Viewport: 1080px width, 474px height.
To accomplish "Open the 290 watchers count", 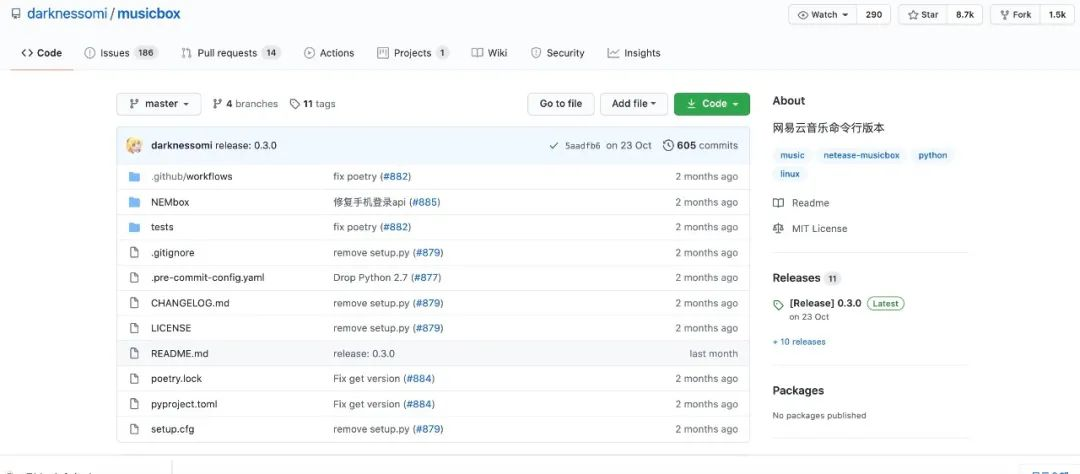I will [873, 14].
